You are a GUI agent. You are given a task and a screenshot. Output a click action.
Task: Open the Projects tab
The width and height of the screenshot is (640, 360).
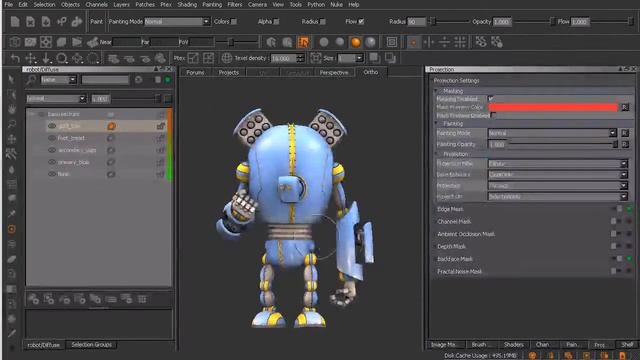point(228,72)
